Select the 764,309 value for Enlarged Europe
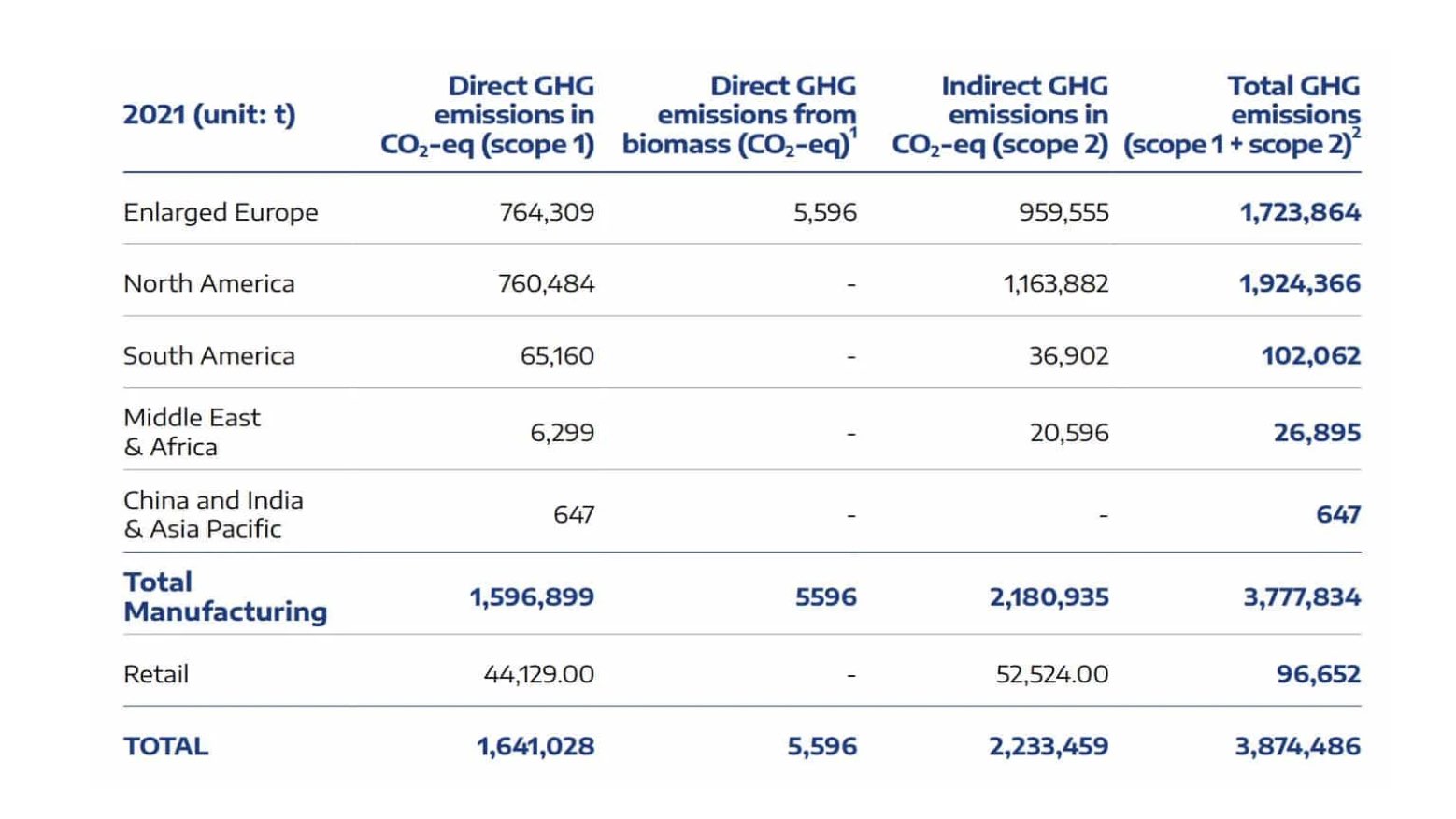Screen dimensions: 1456x819 [x=547, y=212]
